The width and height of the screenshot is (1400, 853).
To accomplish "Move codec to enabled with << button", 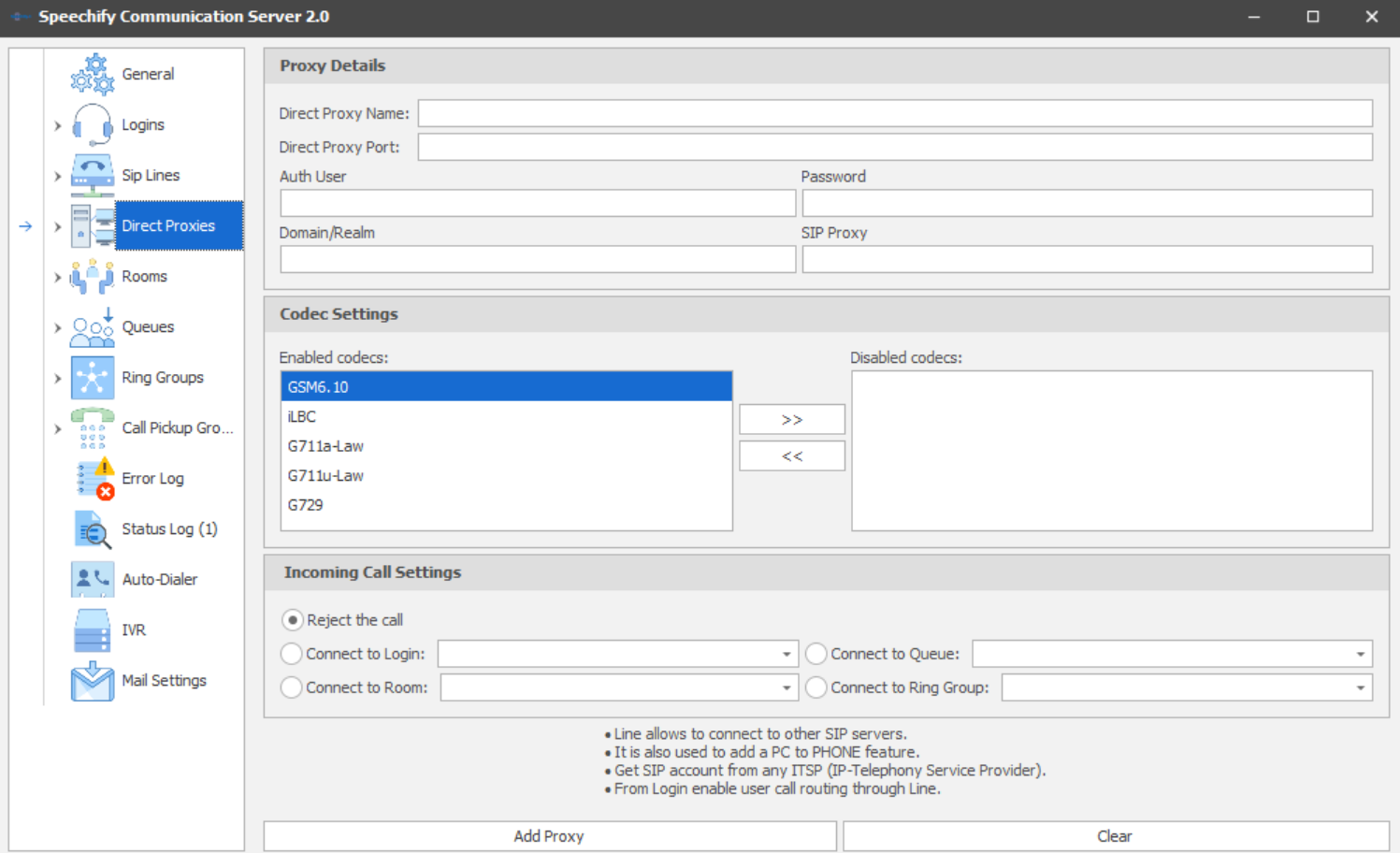I will click(x=792, y=455).
